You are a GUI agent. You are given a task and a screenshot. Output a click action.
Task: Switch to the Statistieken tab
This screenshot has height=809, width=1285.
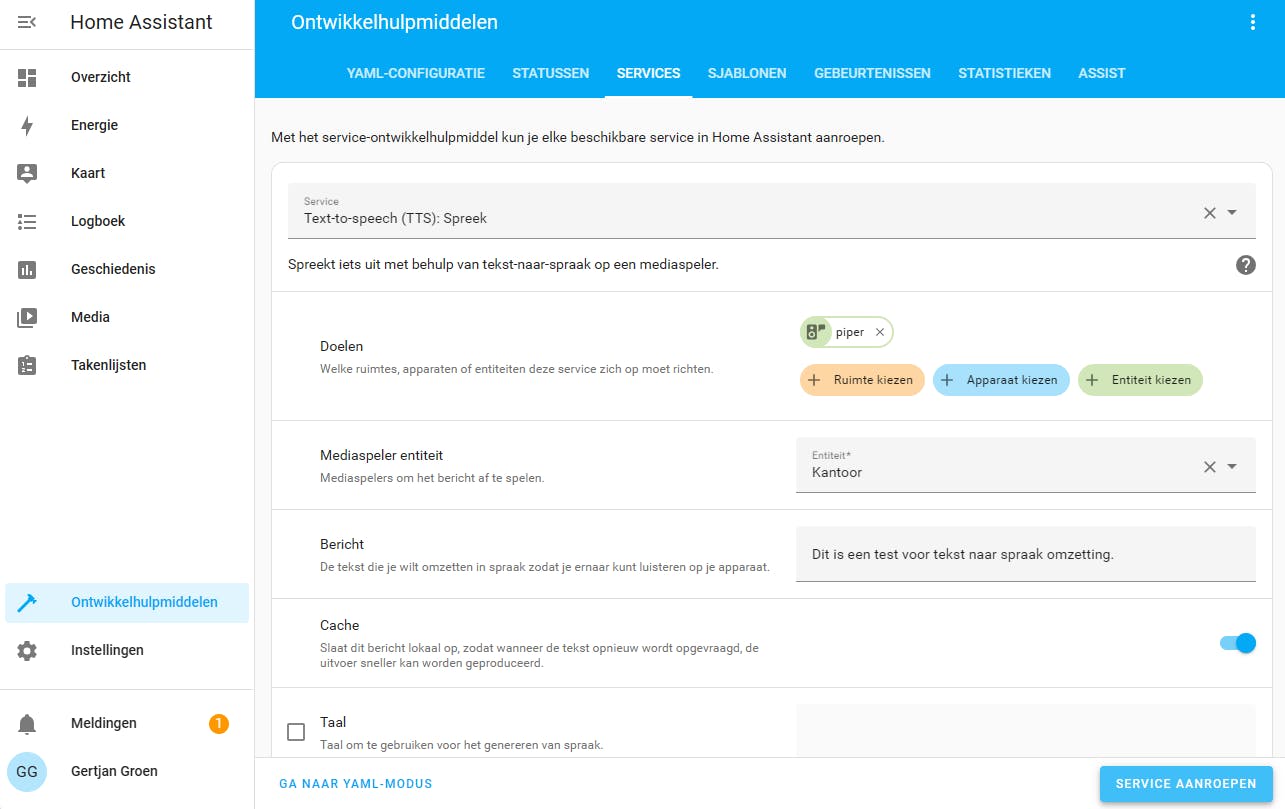pos(1005,73)
